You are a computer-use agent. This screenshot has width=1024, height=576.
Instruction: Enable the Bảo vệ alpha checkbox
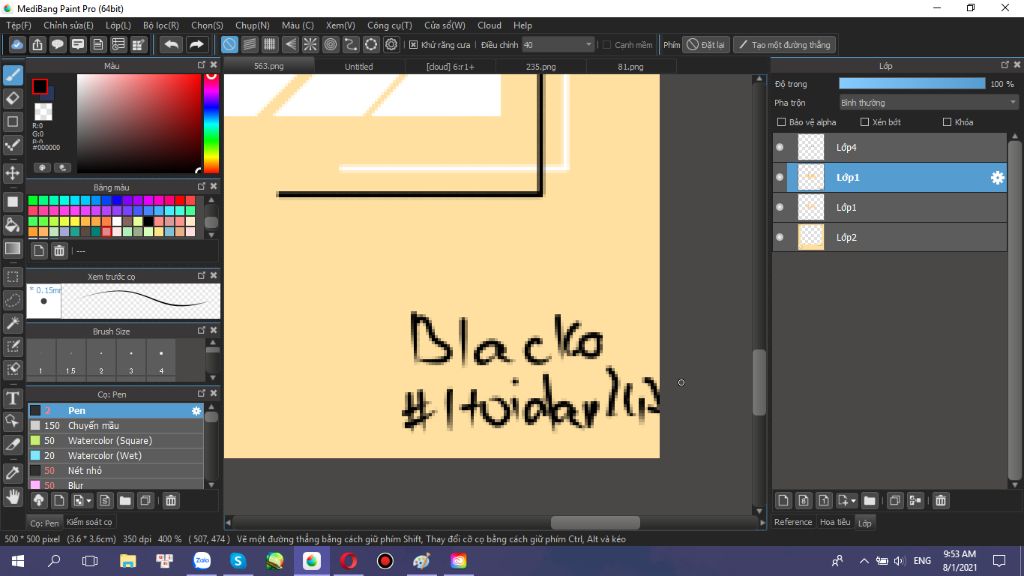coord(781,122)
